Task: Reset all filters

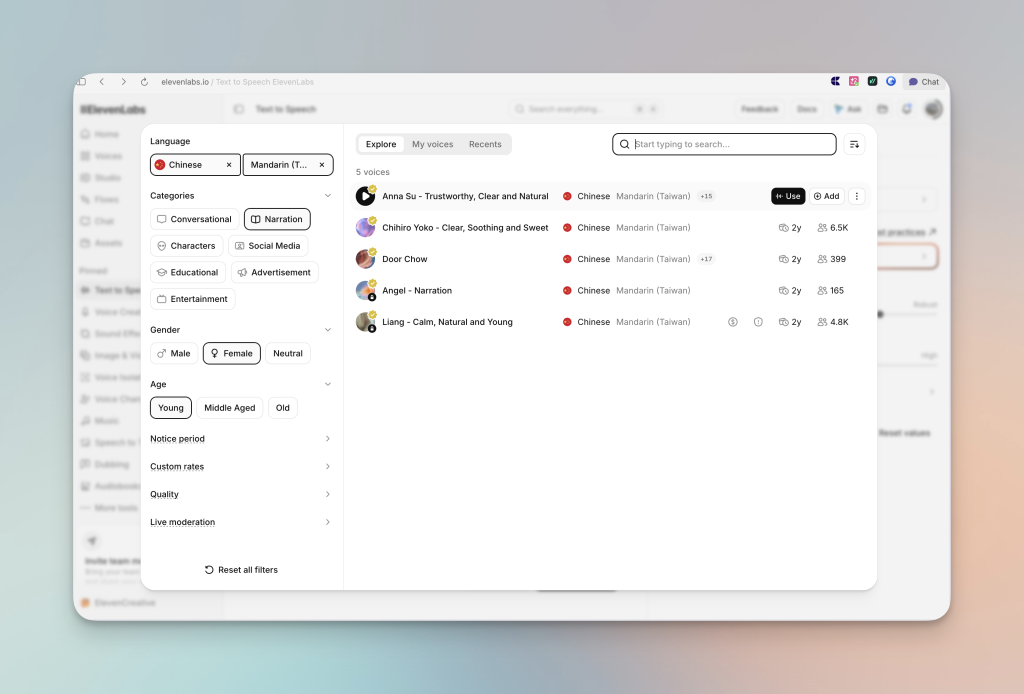Action: coord(242,570)
